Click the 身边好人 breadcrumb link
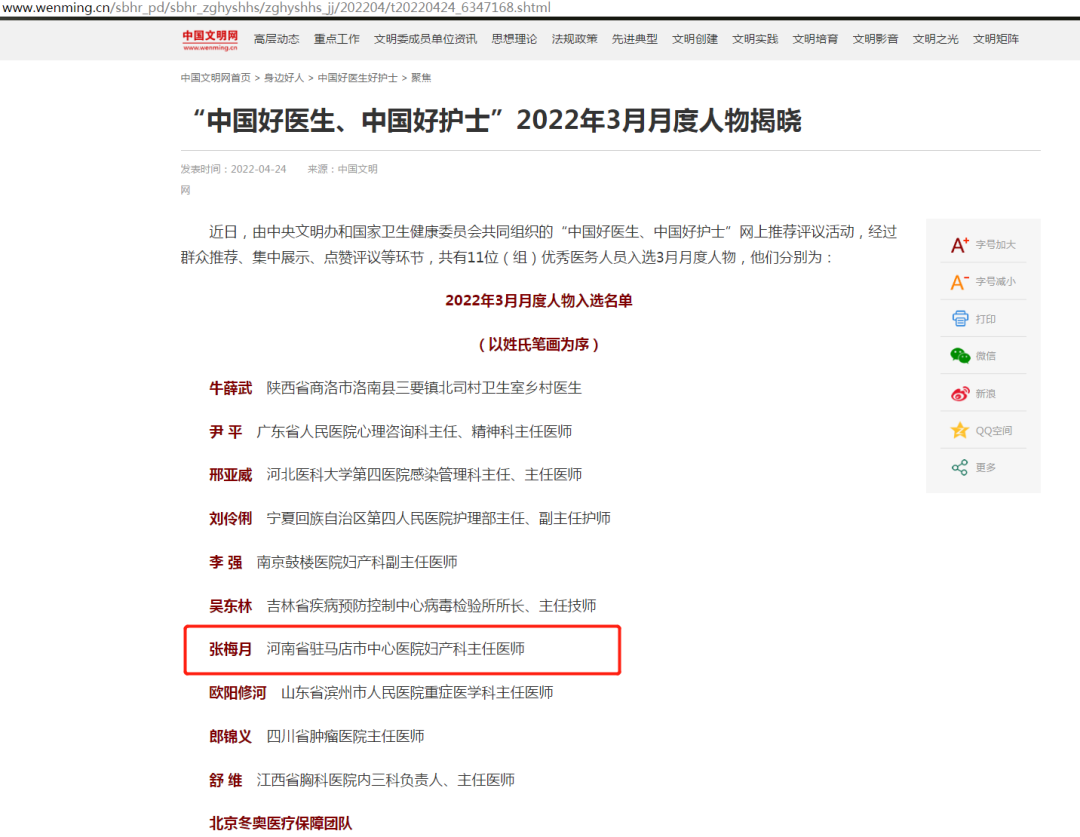 (x=284, y=77)
